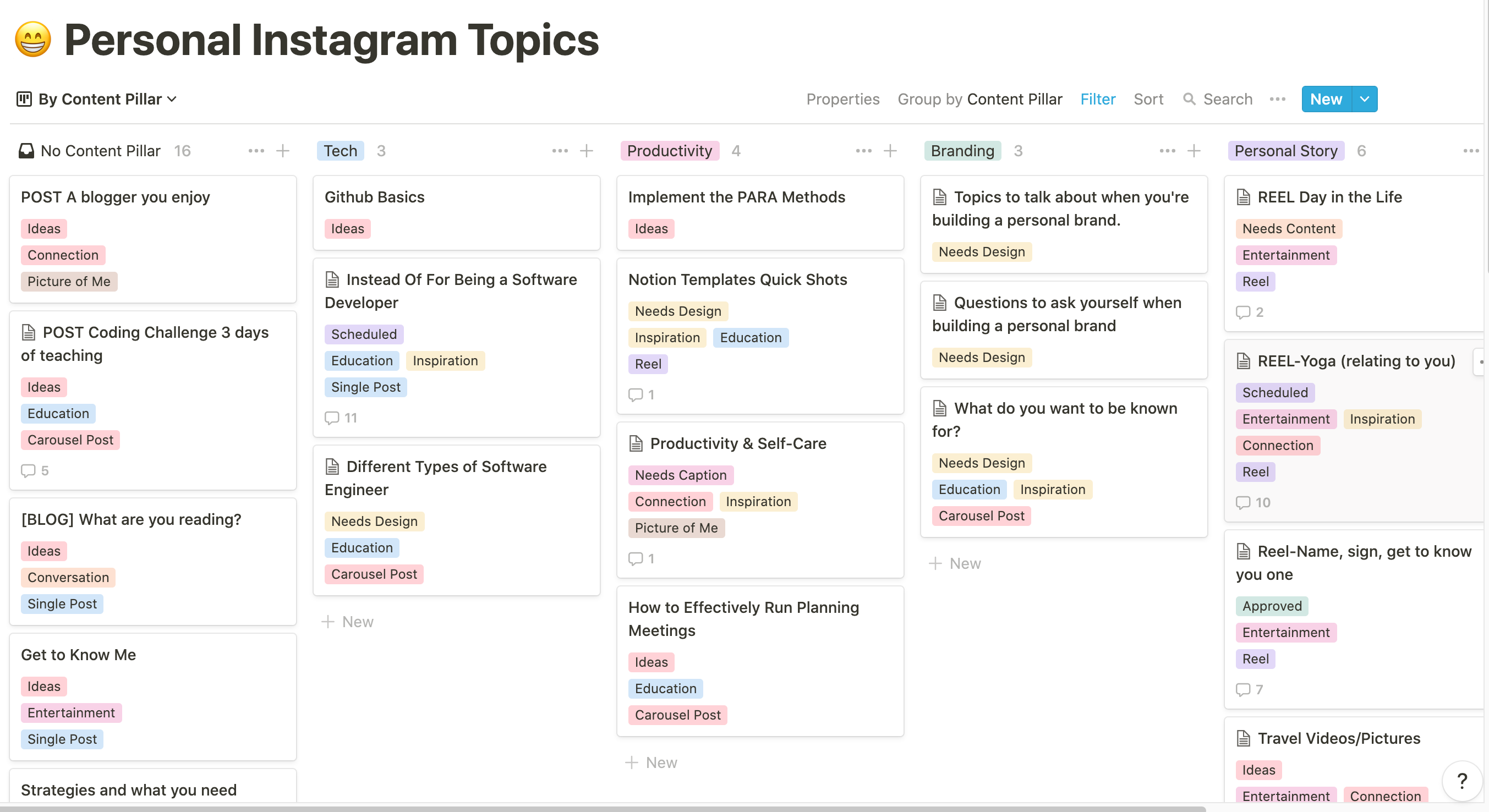Open the Sort menu
The width and height of the screenshot is (1489, 812).
click(x=1148, y=100)
